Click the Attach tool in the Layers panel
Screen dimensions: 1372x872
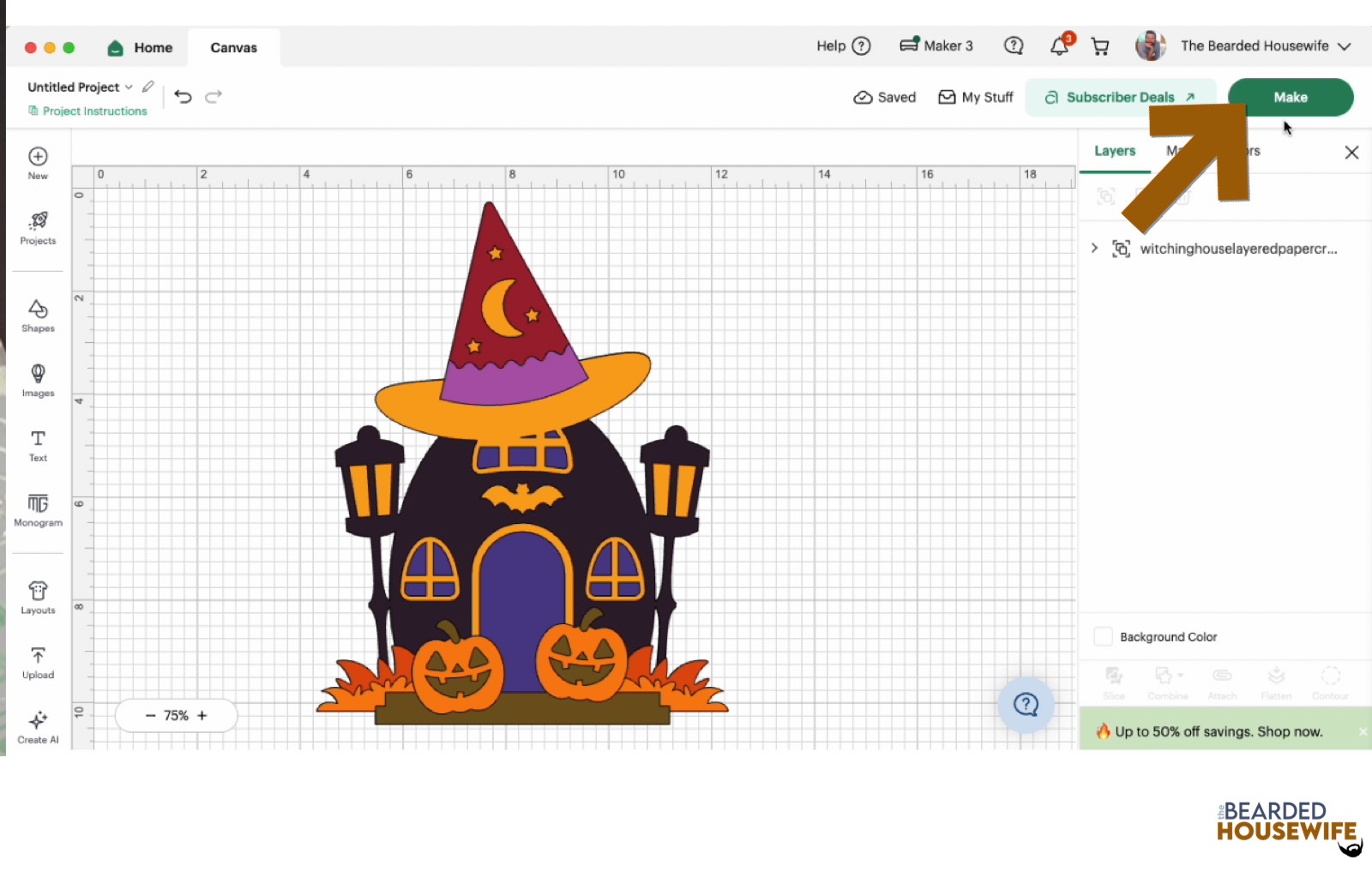pyautogui.click(x=1222, y=683)
